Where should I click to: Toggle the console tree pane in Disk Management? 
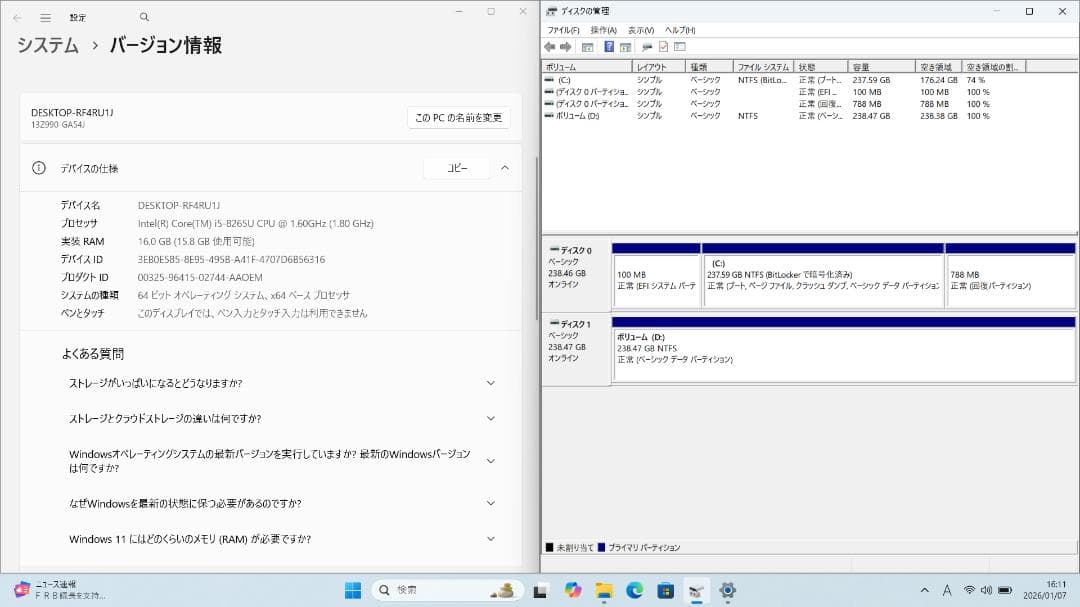point(587,46)
